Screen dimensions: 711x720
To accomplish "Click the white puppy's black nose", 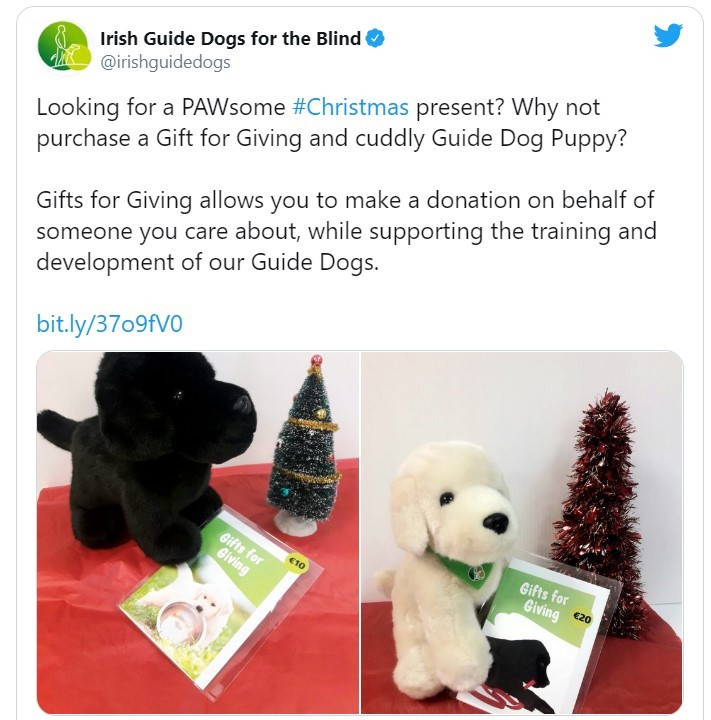I will pyautogui.click(x=496, y=522).
